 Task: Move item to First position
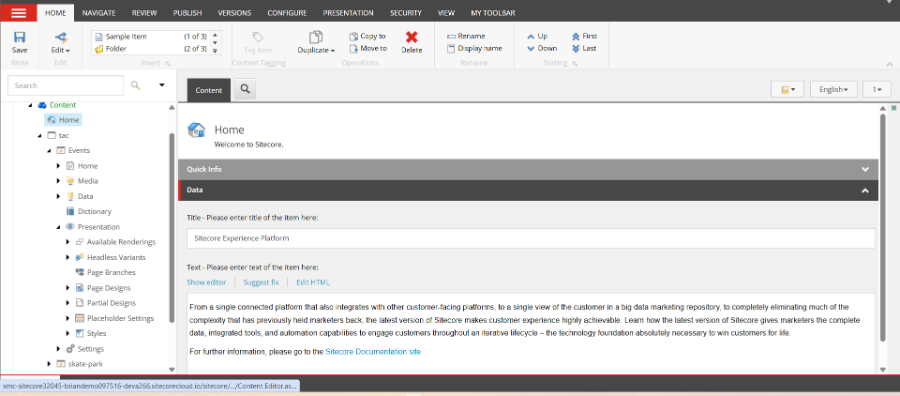pos(584,36)
